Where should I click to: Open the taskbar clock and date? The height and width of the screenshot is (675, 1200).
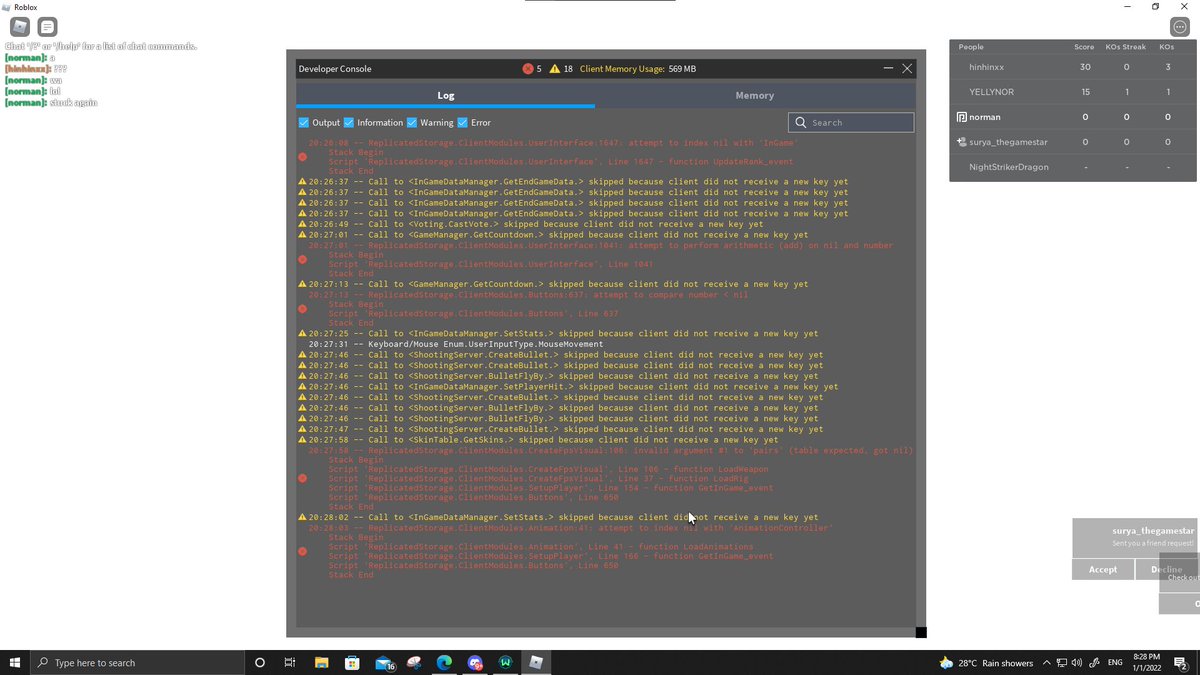(x=1147, y=662)
